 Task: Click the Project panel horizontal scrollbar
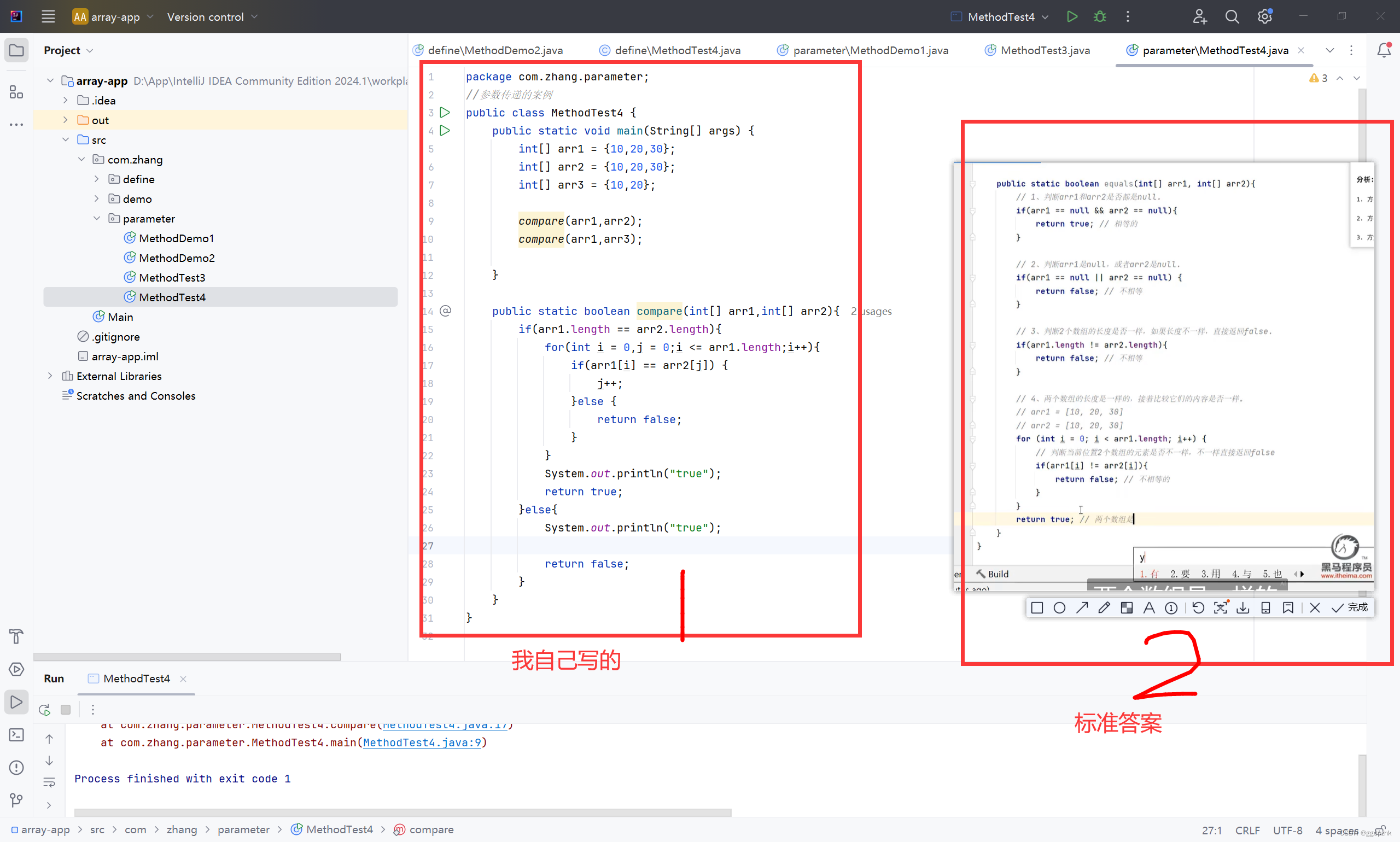pyautogui.click(x=187, y=657)
